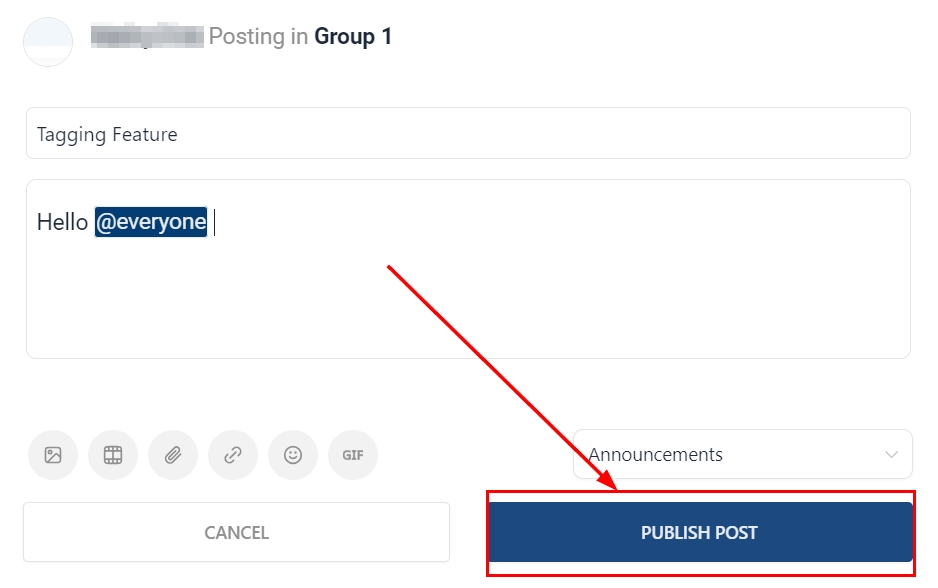Open the GIF picker

point(353,455)
